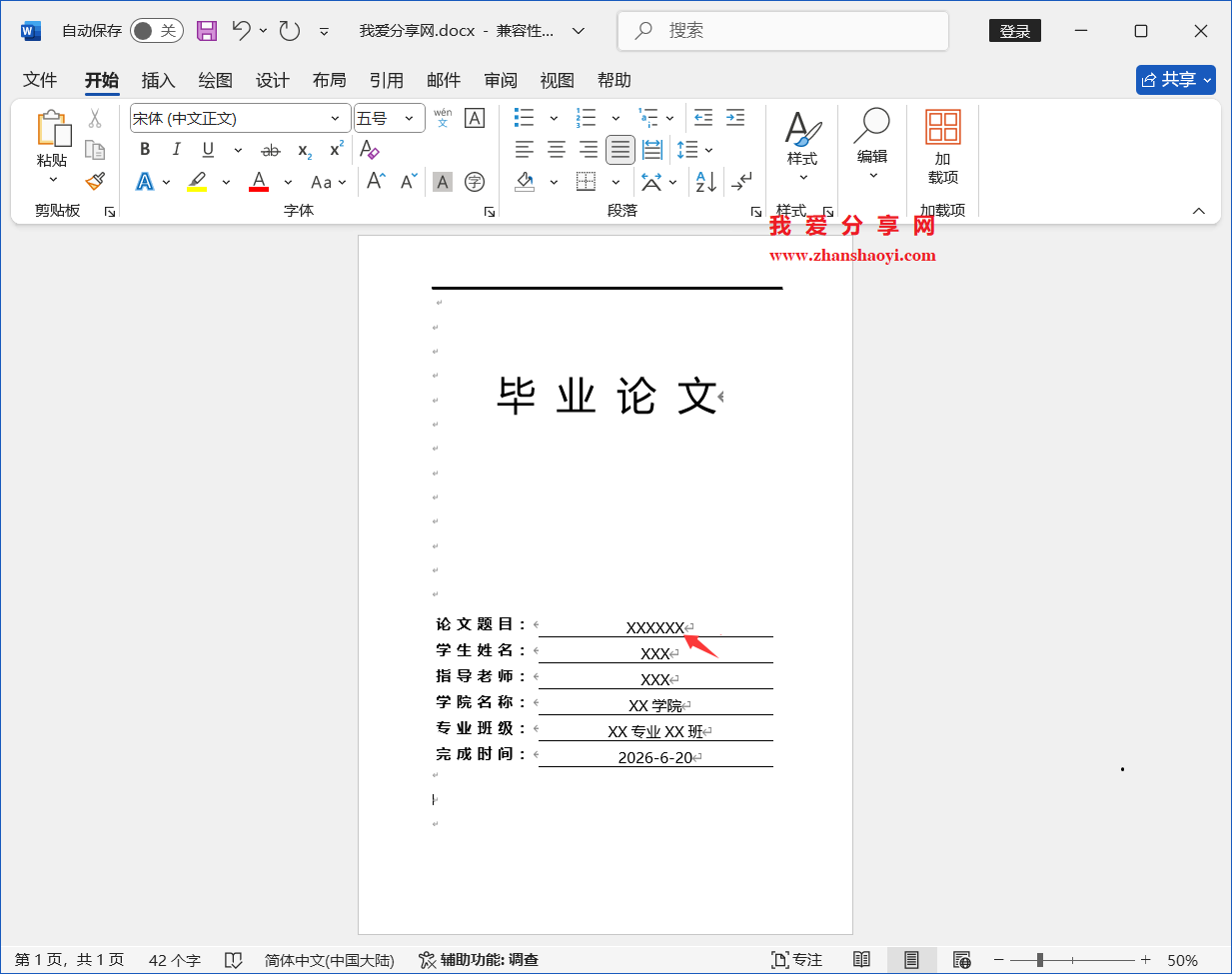Image resolution: width=1232 pixels, height=974 pixels.
Task: Open font size dropdown
Action: point(409,118)
